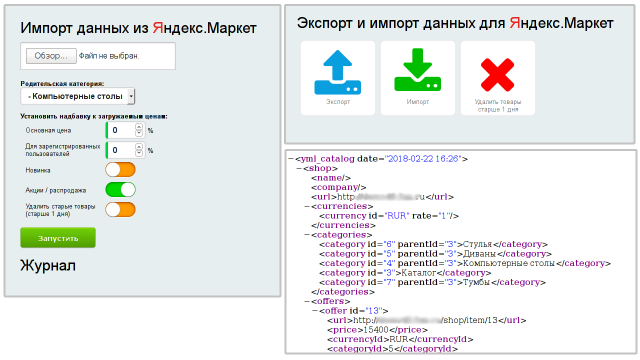Click the XML category line Компьютерные столы
640x360 pixels.
(x=465, y=263)
